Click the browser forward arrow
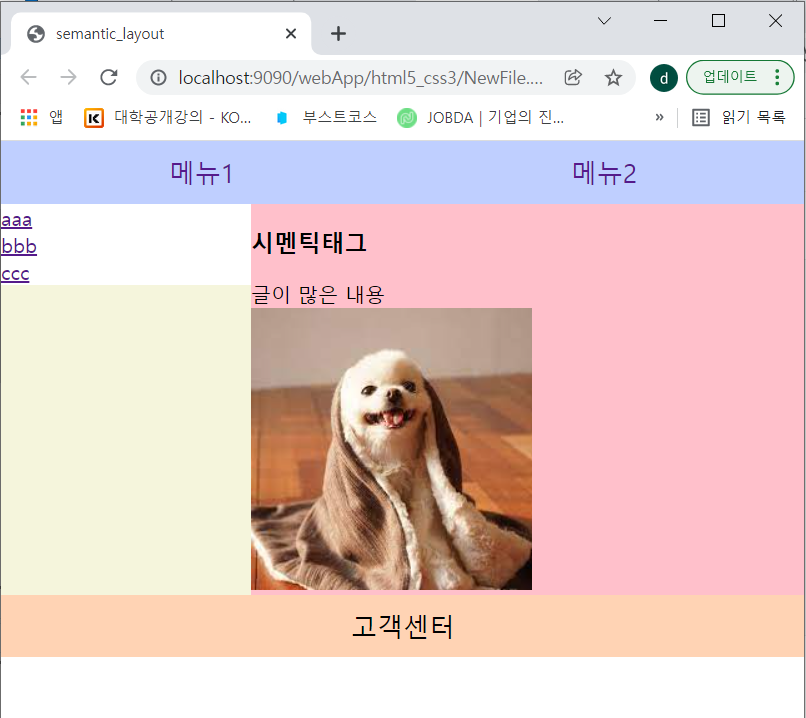This screenshot has width=806, height=718. 68,78
